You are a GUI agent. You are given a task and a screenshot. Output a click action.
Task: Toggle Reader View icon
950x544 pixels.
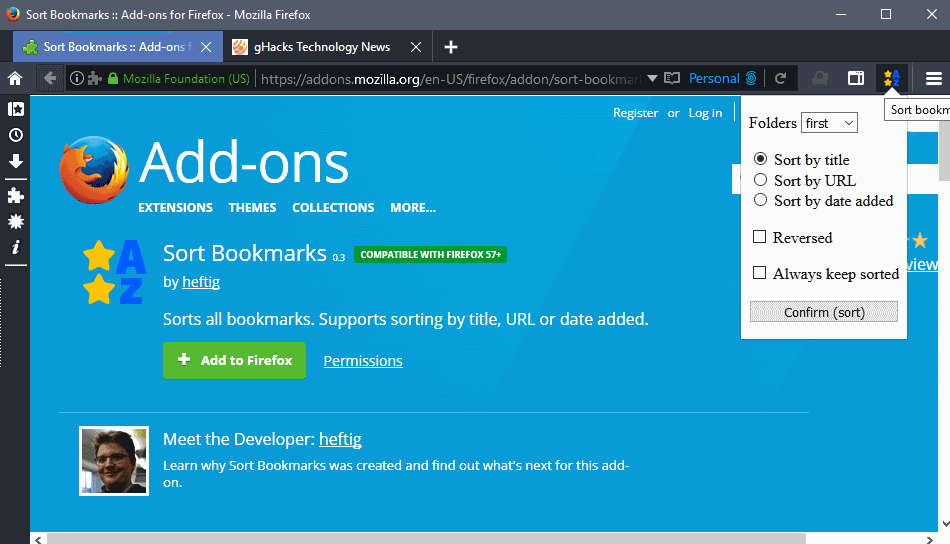672,78
